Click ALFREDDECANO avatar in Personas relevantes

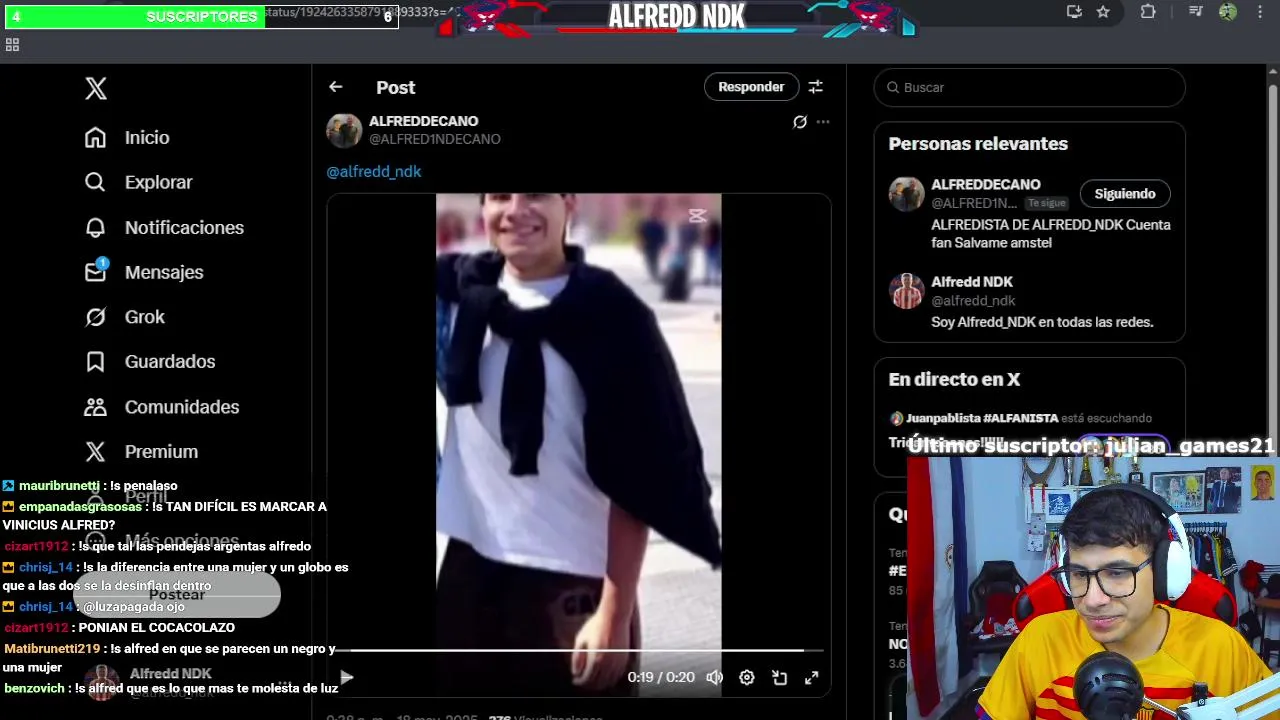click(x=907, y=193)
